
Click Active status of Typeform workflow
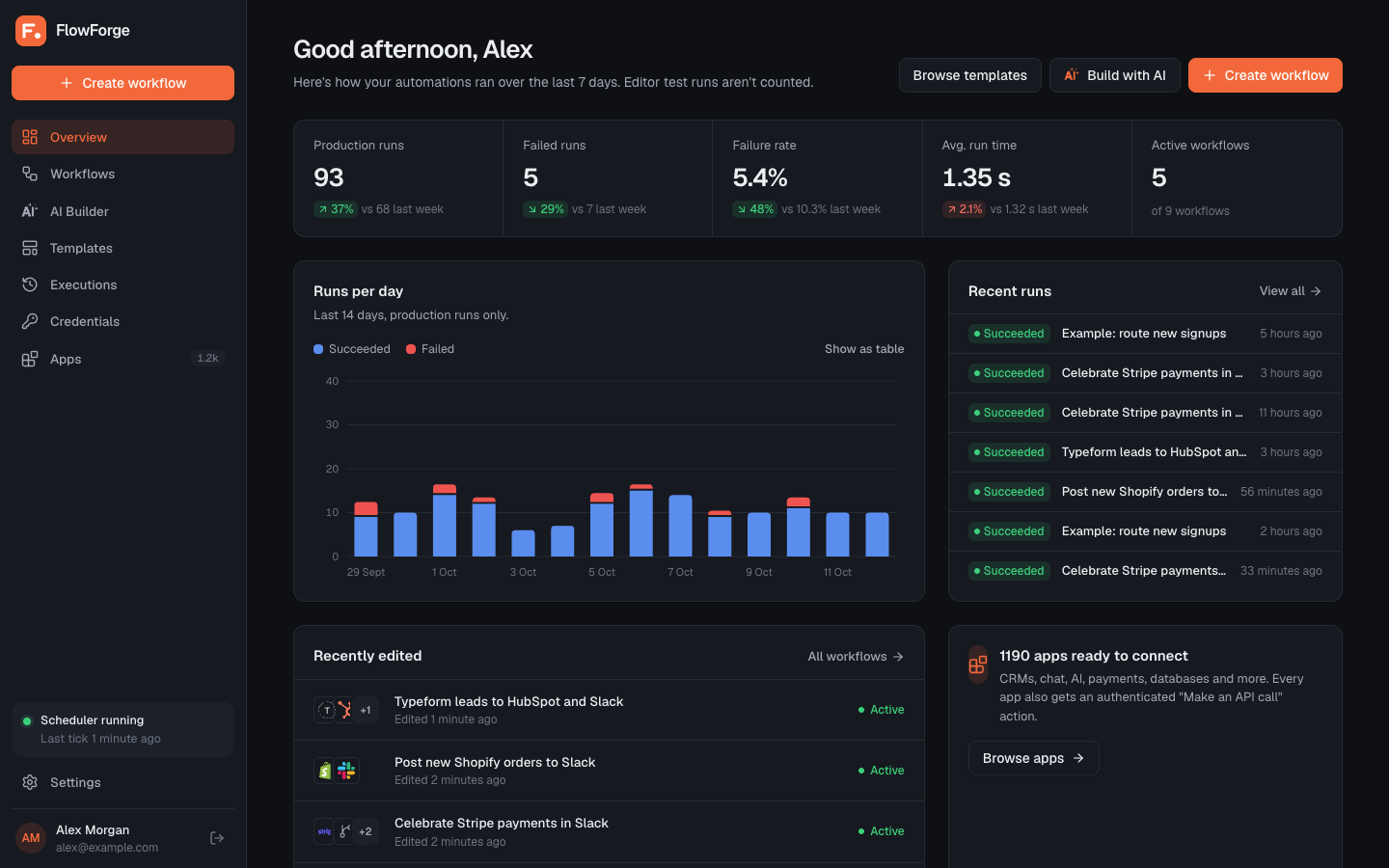coord(881,710)
